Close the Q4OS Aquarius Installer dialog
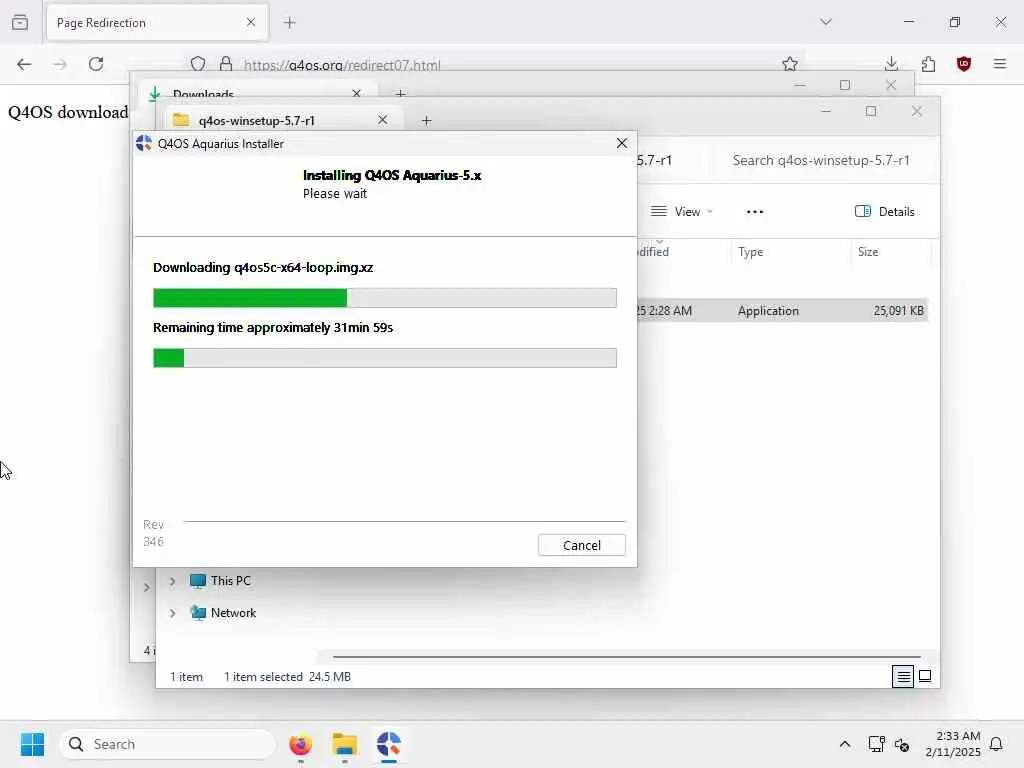Viewport: 1024px width, 768px height. coord(622,143)
